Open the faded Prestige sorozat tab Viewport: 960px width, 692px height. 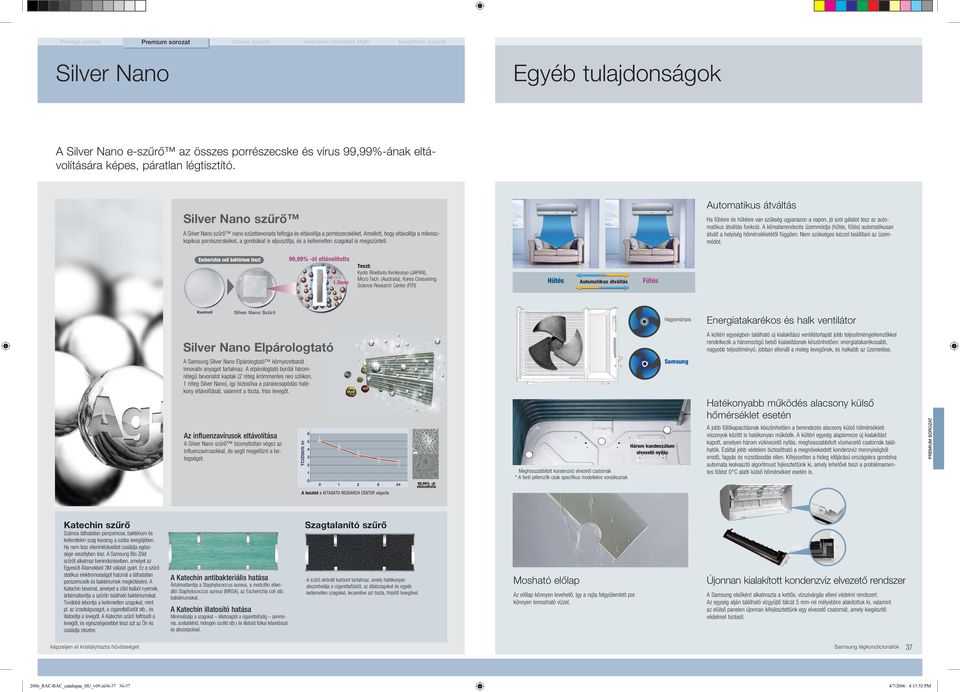pyautogui.click(x=80, y=42)
